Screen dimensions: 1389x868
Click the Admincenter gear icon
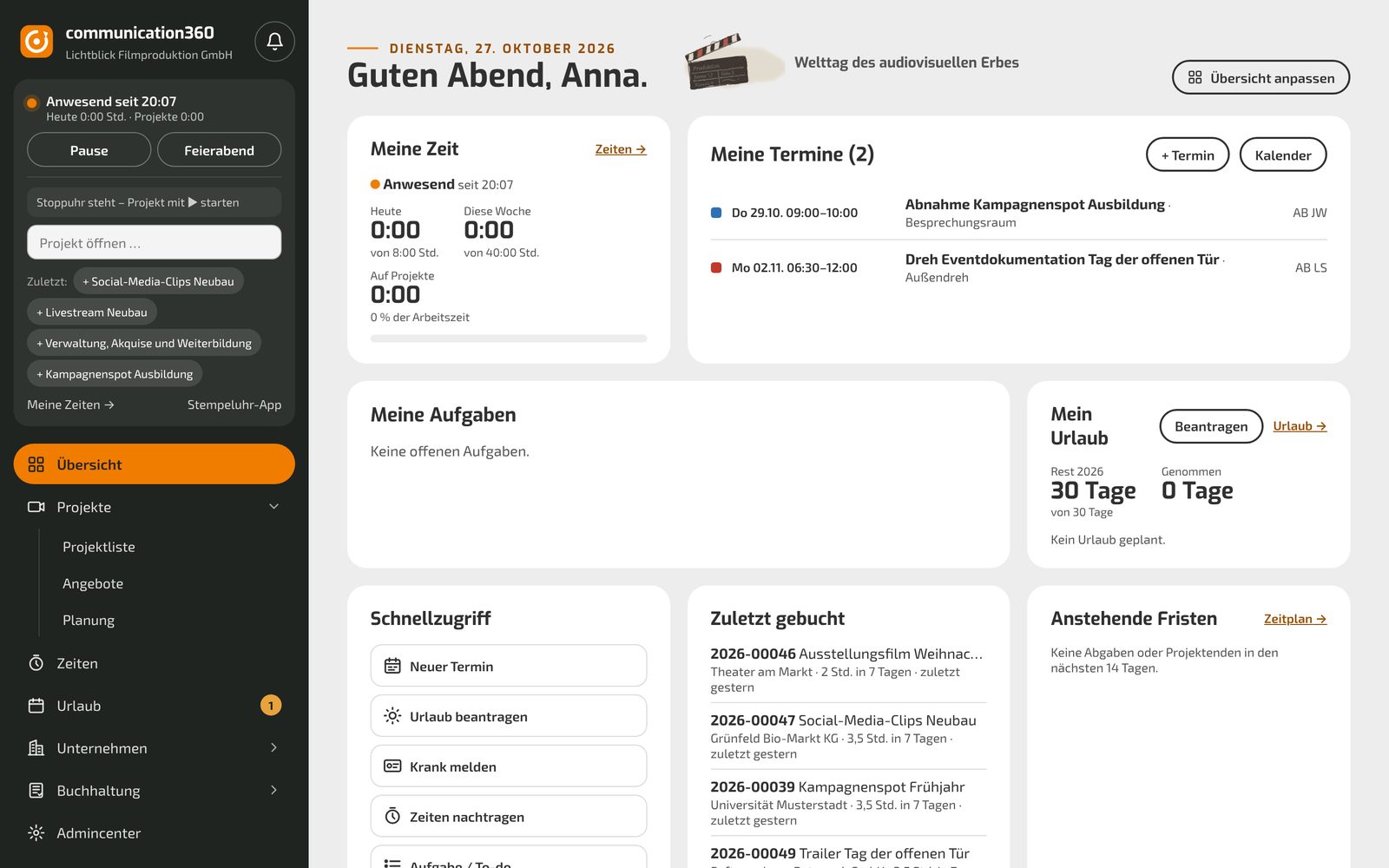(36, 833)
